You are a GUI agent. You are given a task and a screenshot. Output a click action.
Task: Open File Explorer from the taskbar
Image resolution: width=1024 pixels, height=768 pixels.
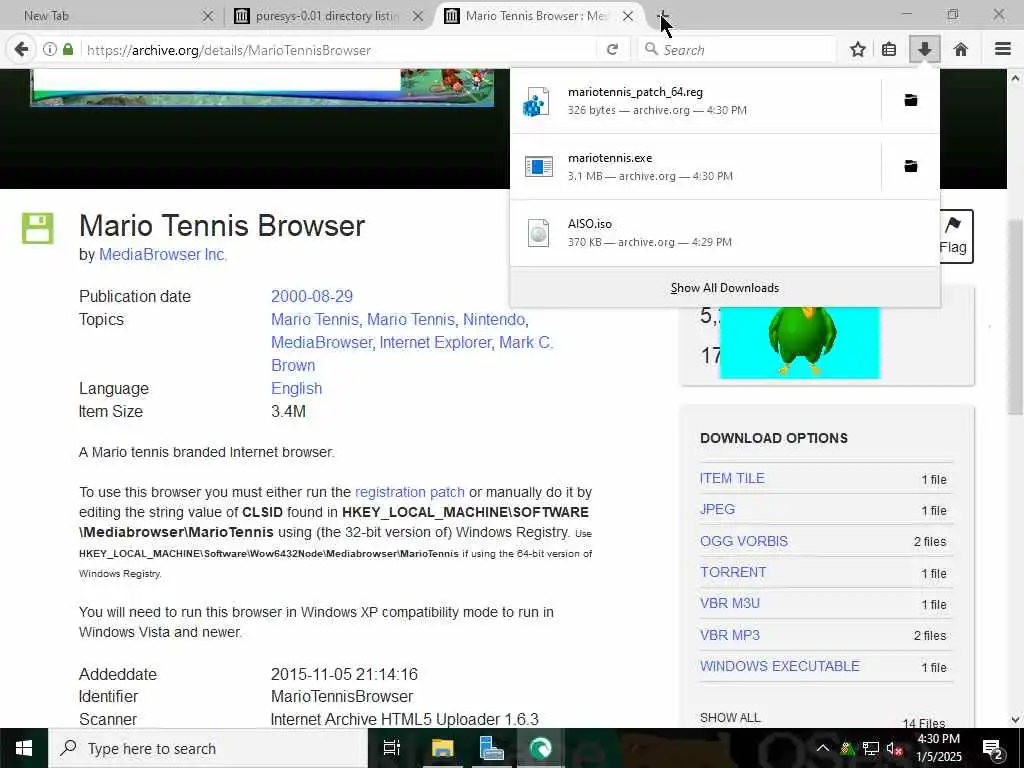[442, 748]
